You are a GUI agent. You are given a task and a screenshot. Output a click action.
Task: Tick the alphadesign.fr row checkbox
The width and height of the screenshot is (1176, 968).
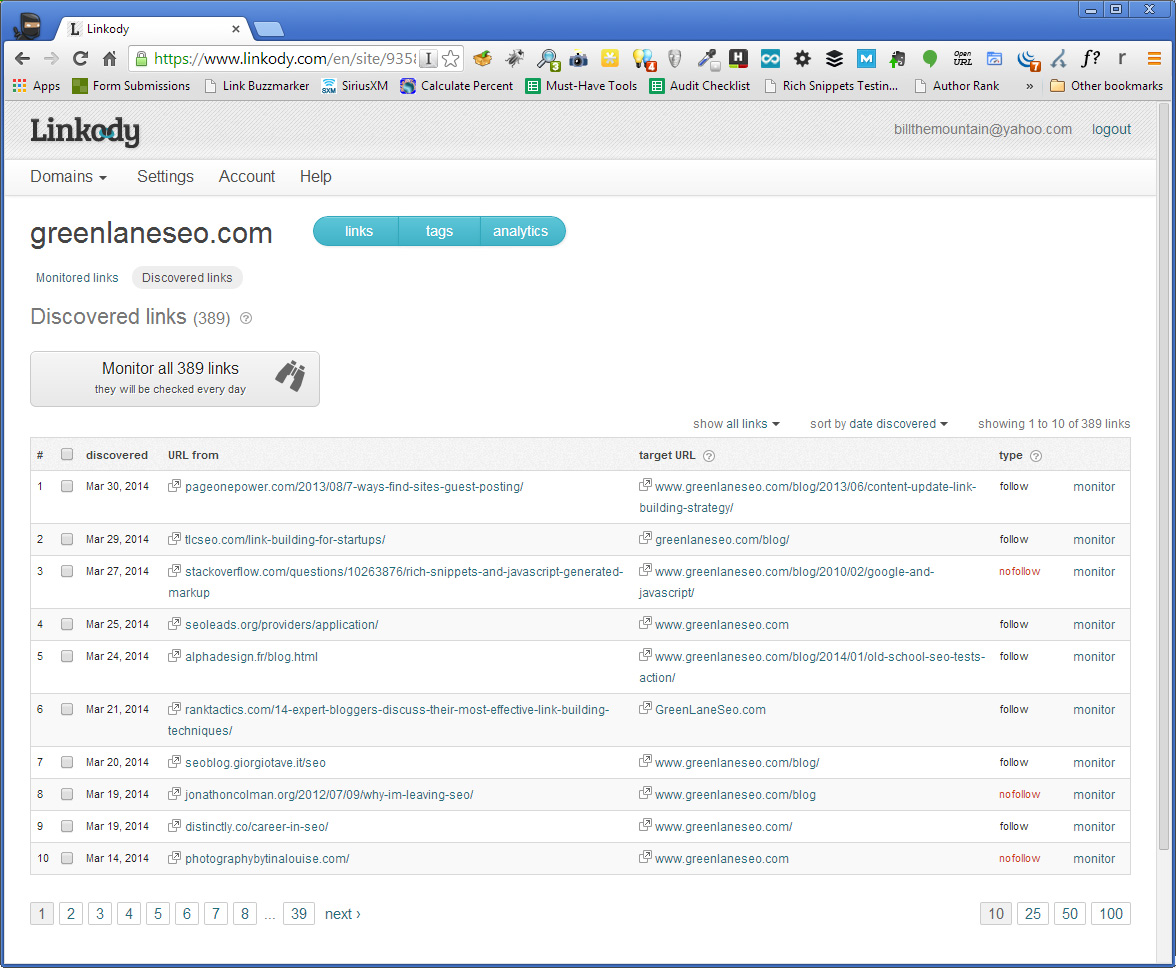[67, 656]
